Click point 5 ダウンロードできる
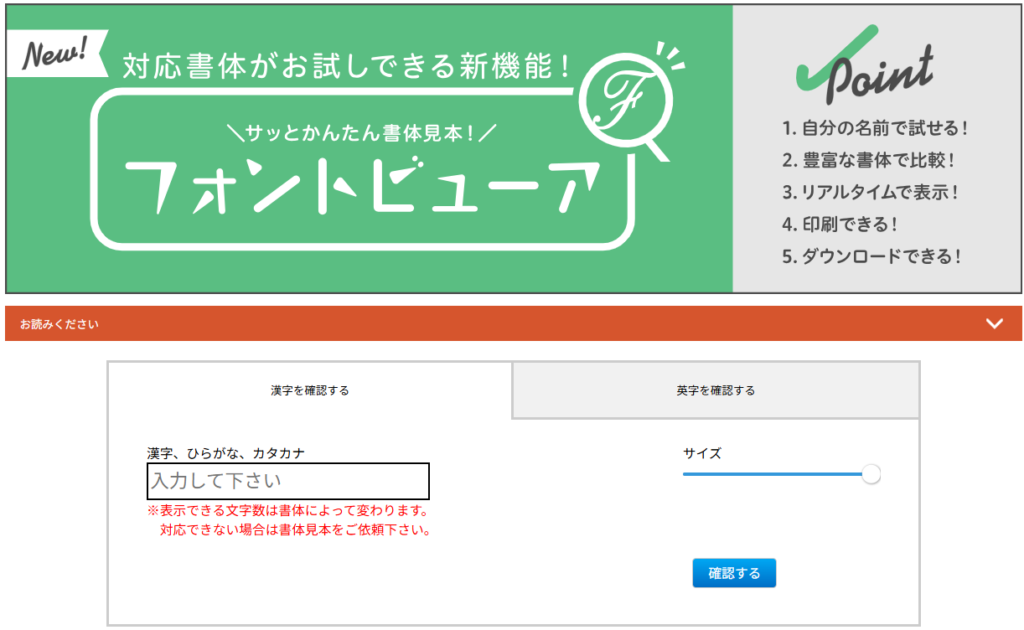Viewport: 1024px width, 630px height. tap(871, 255)
